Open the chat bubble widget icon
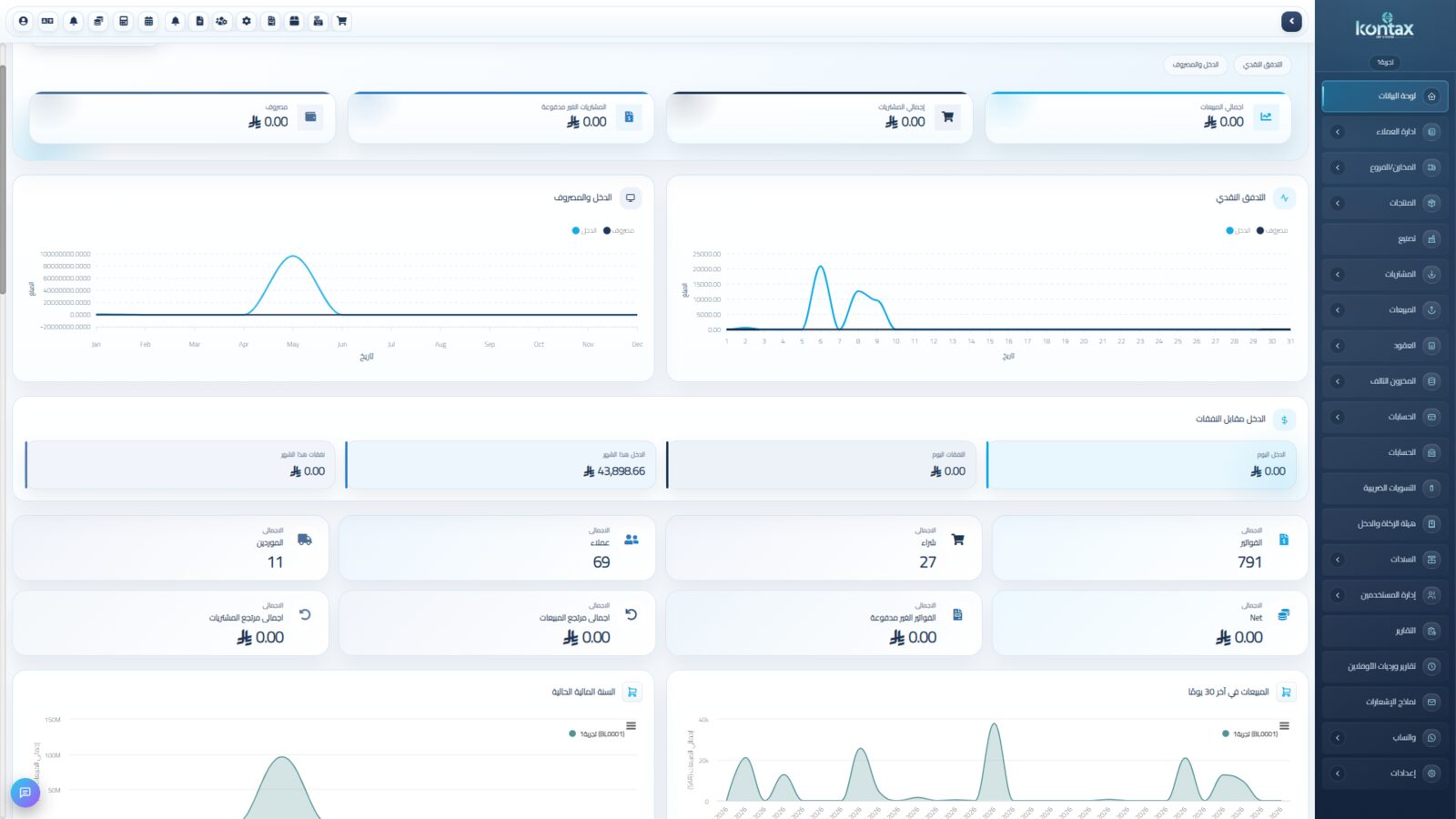The height and width of the screenshot is (819, 1456). tap(25, 793)
